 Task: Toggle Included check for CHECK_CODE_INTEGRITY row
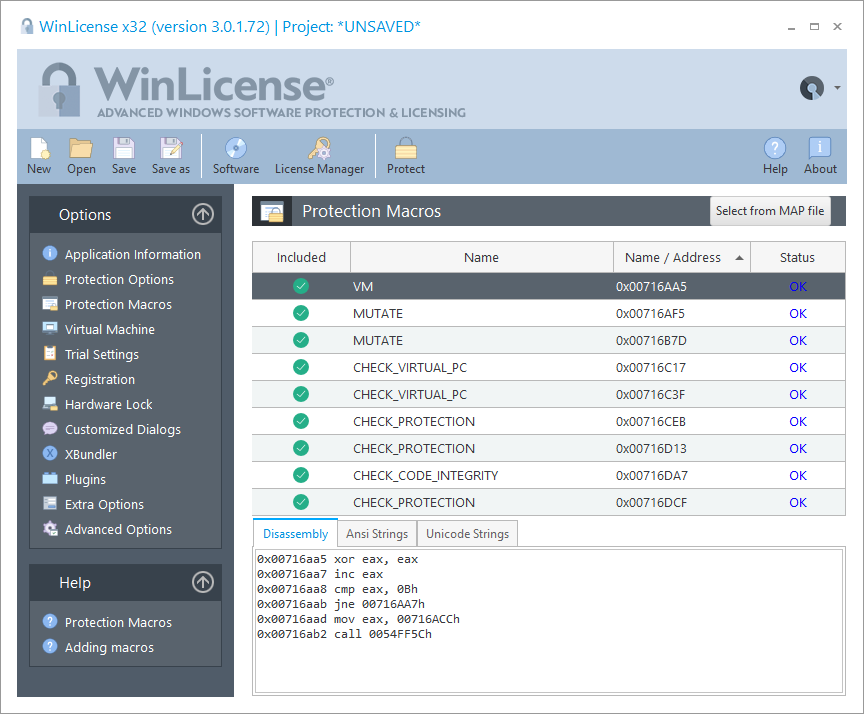click(x=301, y=475)
